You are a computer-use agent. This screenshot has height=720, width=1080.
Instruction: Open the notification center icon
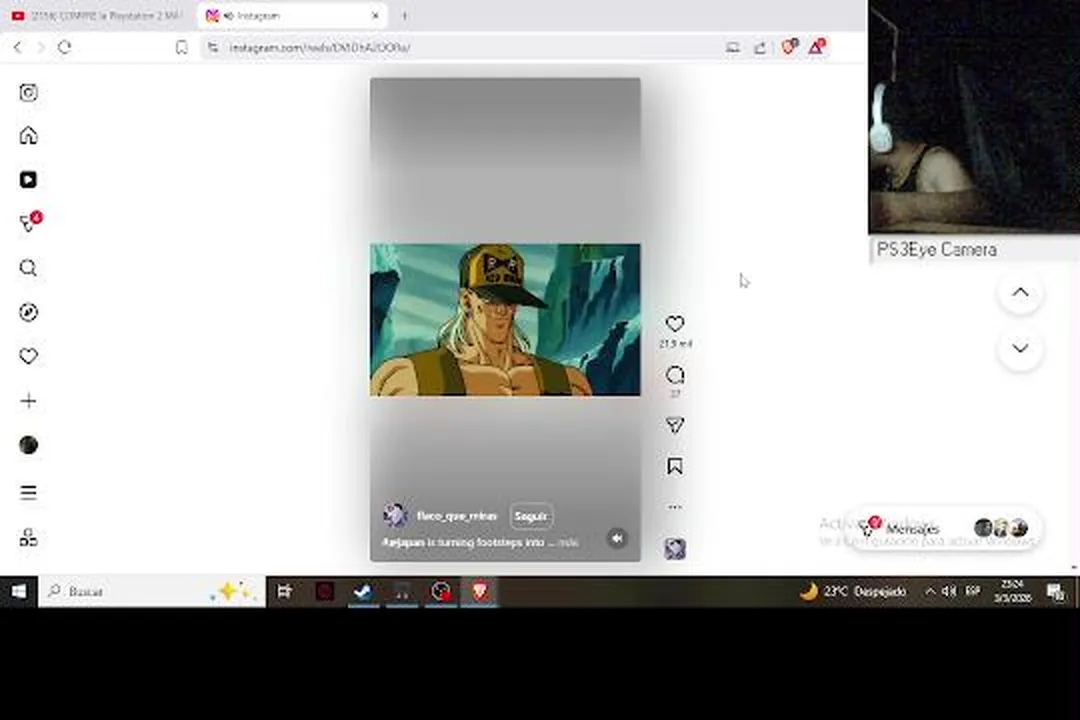1055,591
